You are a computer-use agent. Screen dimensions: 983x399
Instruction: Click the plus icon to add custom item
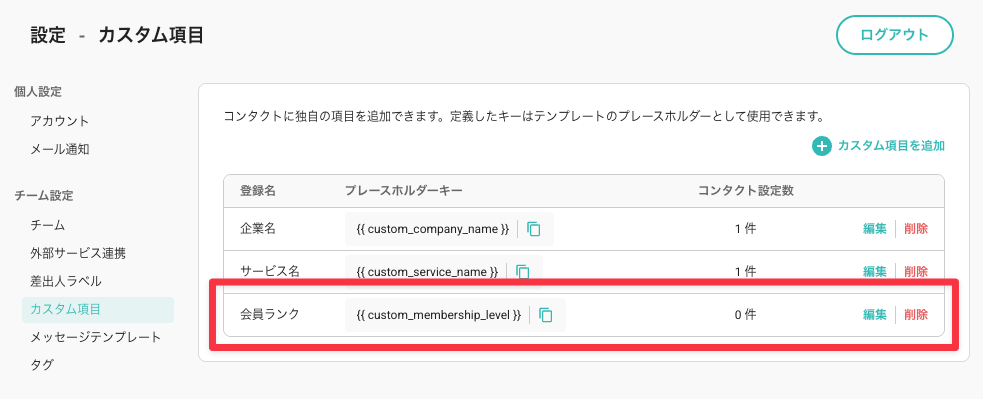[821, 146]
